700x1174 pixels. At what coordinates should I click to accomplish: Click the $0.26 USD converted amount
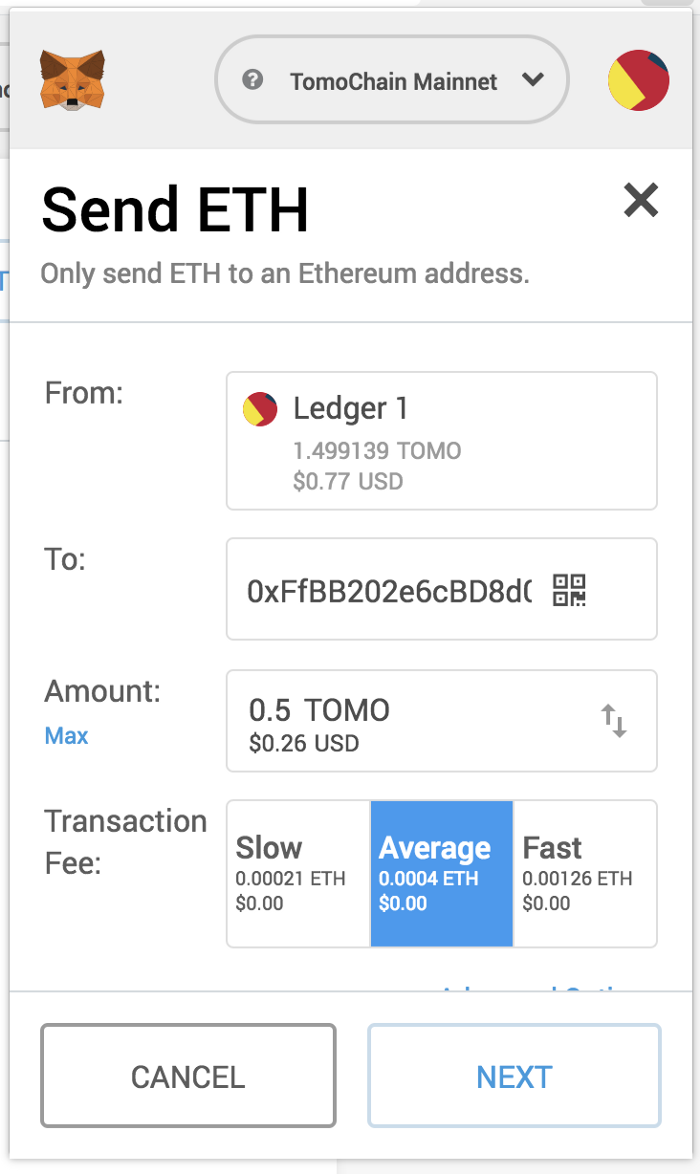coord(304,743)
